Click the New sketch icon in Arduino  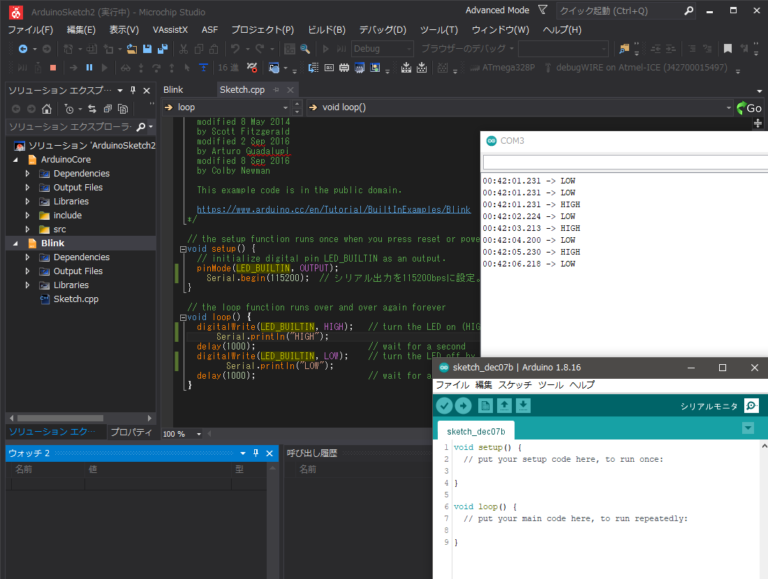coord(486,405)
